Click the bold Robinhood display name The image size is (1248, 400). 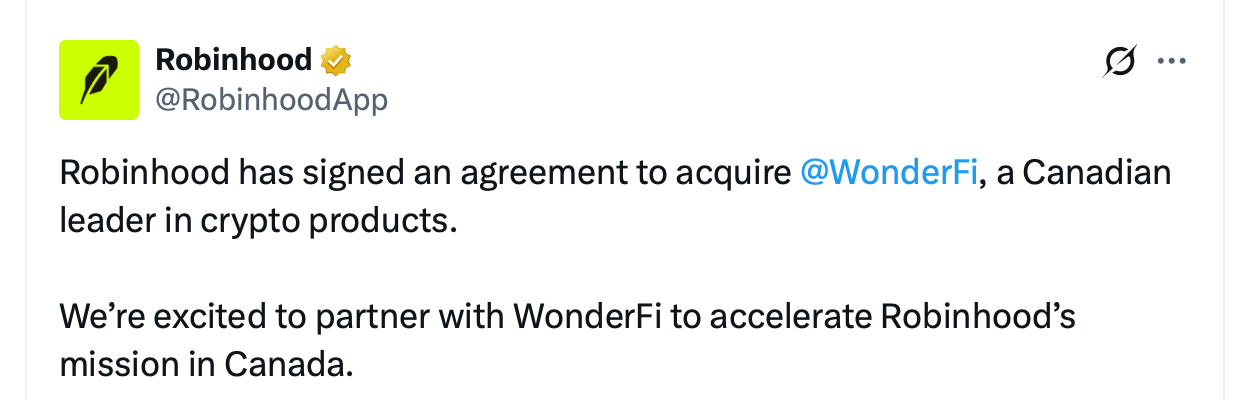pos(233,60)
